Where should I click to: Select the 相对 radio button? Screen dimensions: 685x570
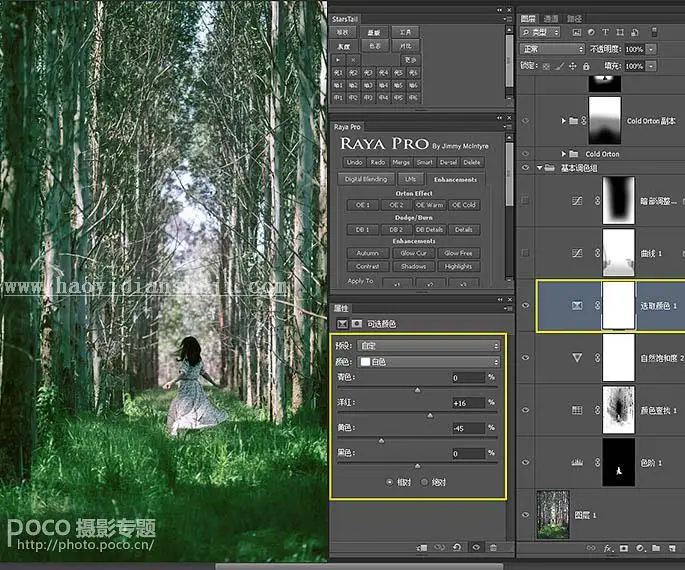point(390,482)
